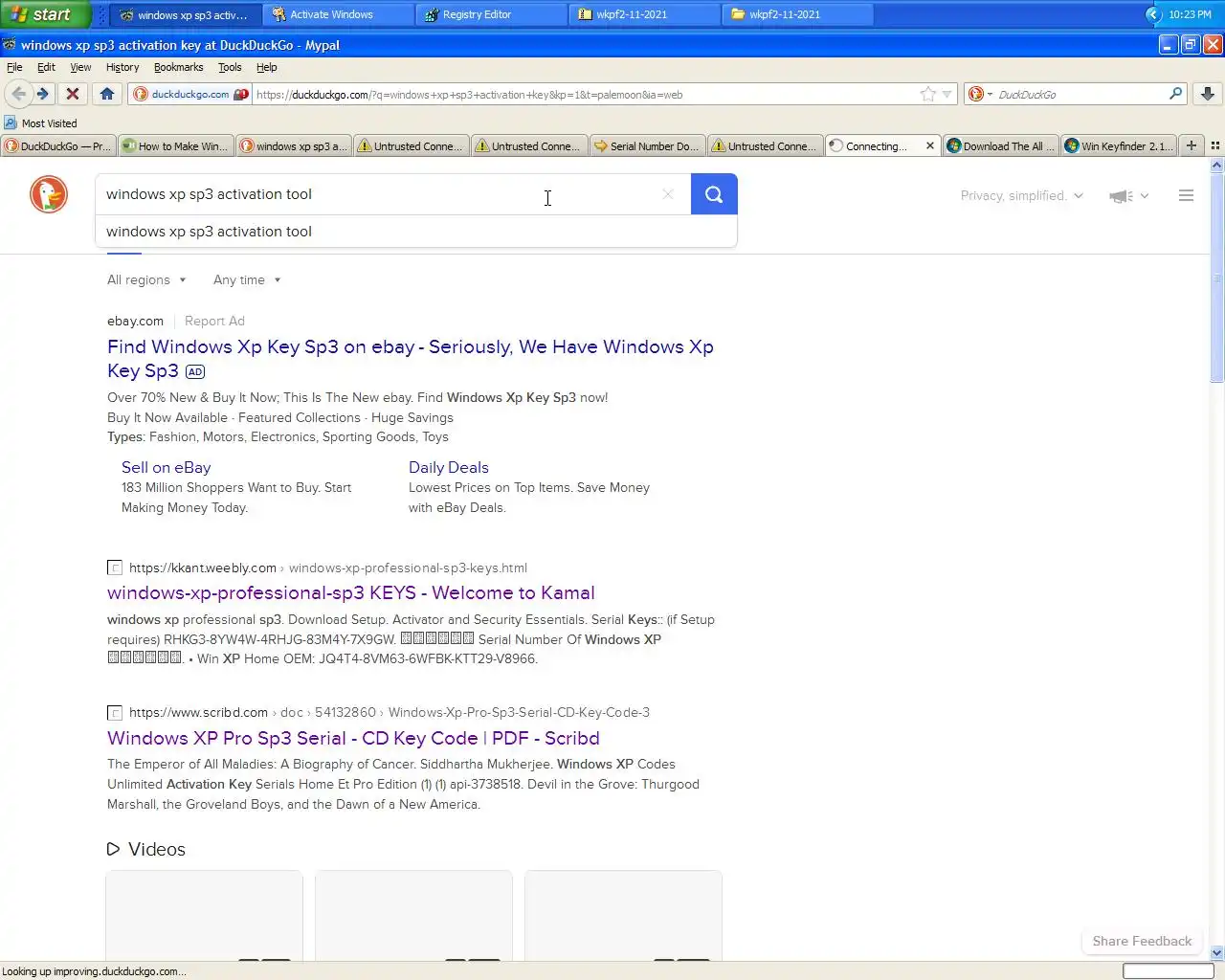Open Most Visited bookmarks folder
Image resolution: width=1225 pixels, height=980 pixels.
coord(40,123)
